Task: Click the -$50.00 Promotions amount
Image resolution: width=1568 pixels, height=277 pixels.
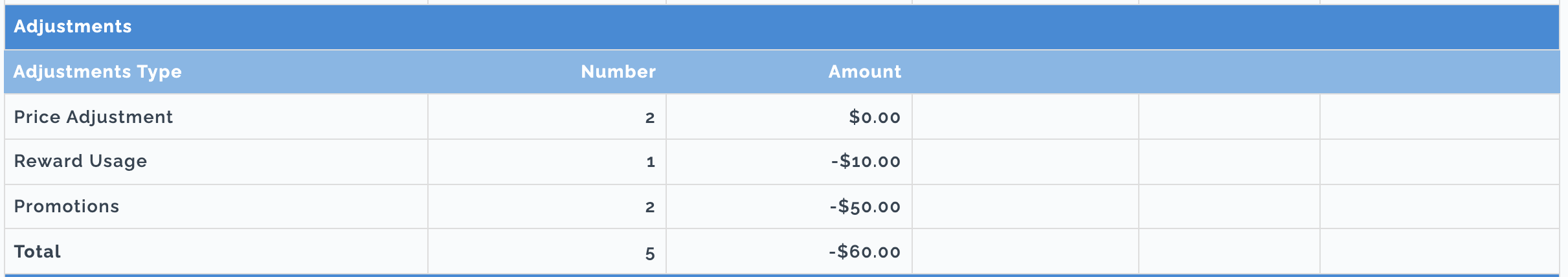Action: point(865,206)
